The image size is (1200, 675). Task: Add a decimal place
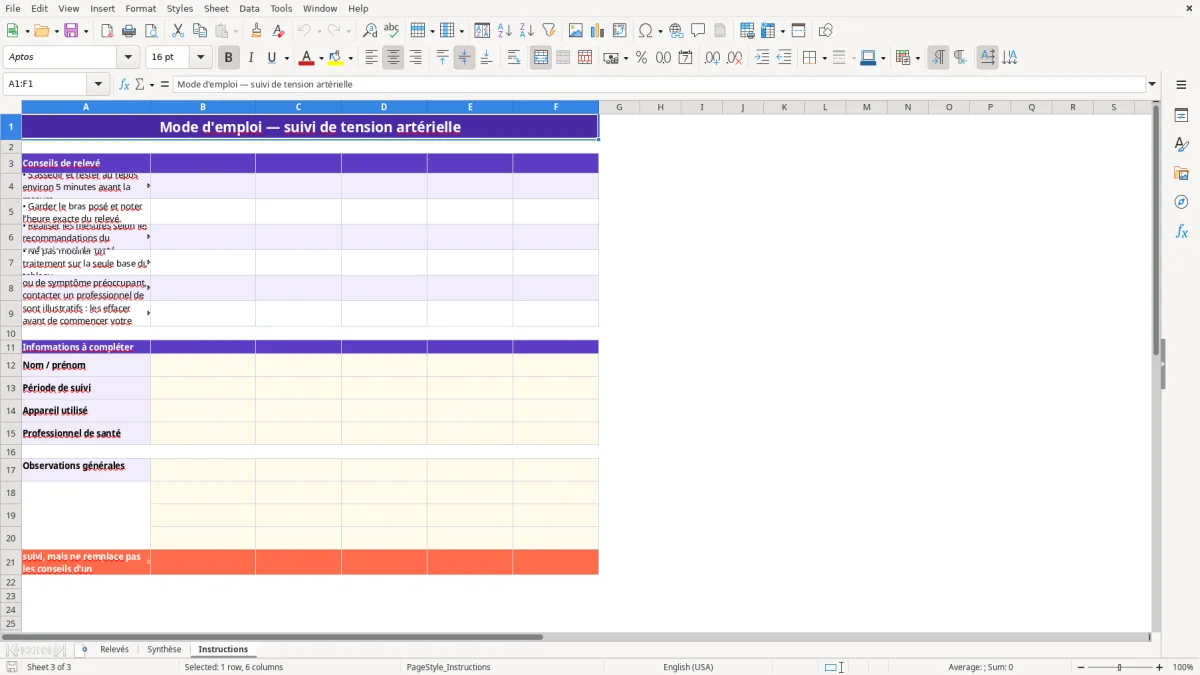point(713,58)
